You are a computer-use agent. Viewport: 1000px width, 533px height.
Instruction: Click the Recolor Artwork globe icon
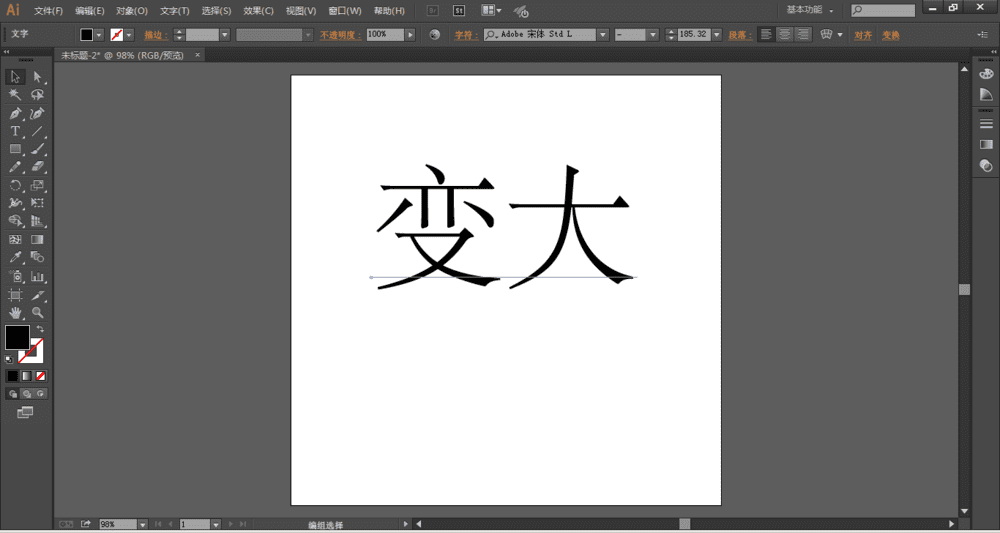[x=435, y=34]
